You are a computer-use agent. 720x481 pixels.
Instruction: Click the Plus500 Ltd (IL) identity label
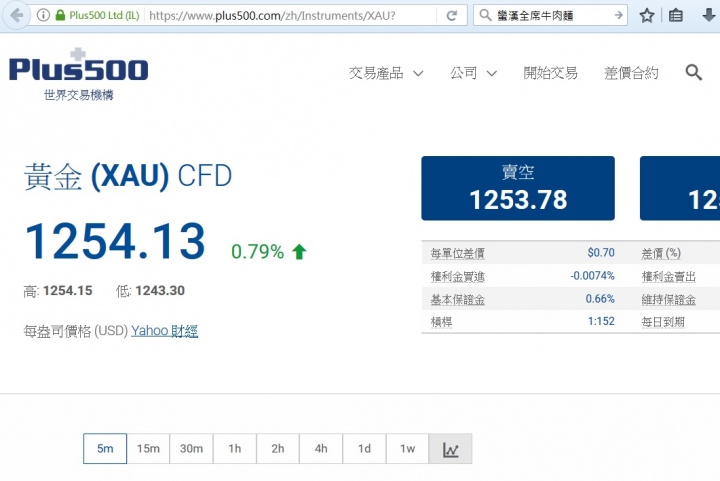tap(104, 16)
